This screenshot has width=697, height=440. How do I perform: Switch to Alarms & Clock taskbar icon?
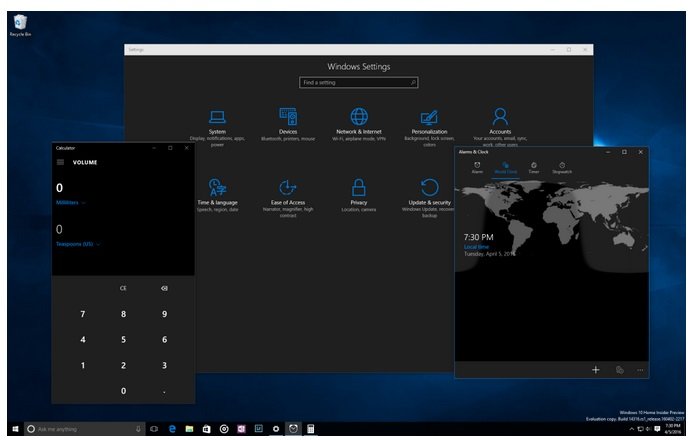293,429
